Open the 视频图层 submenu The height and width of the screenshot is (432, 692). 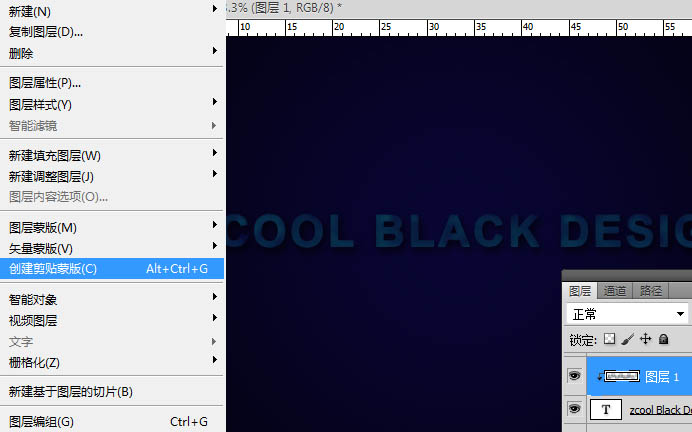[112, 320]
